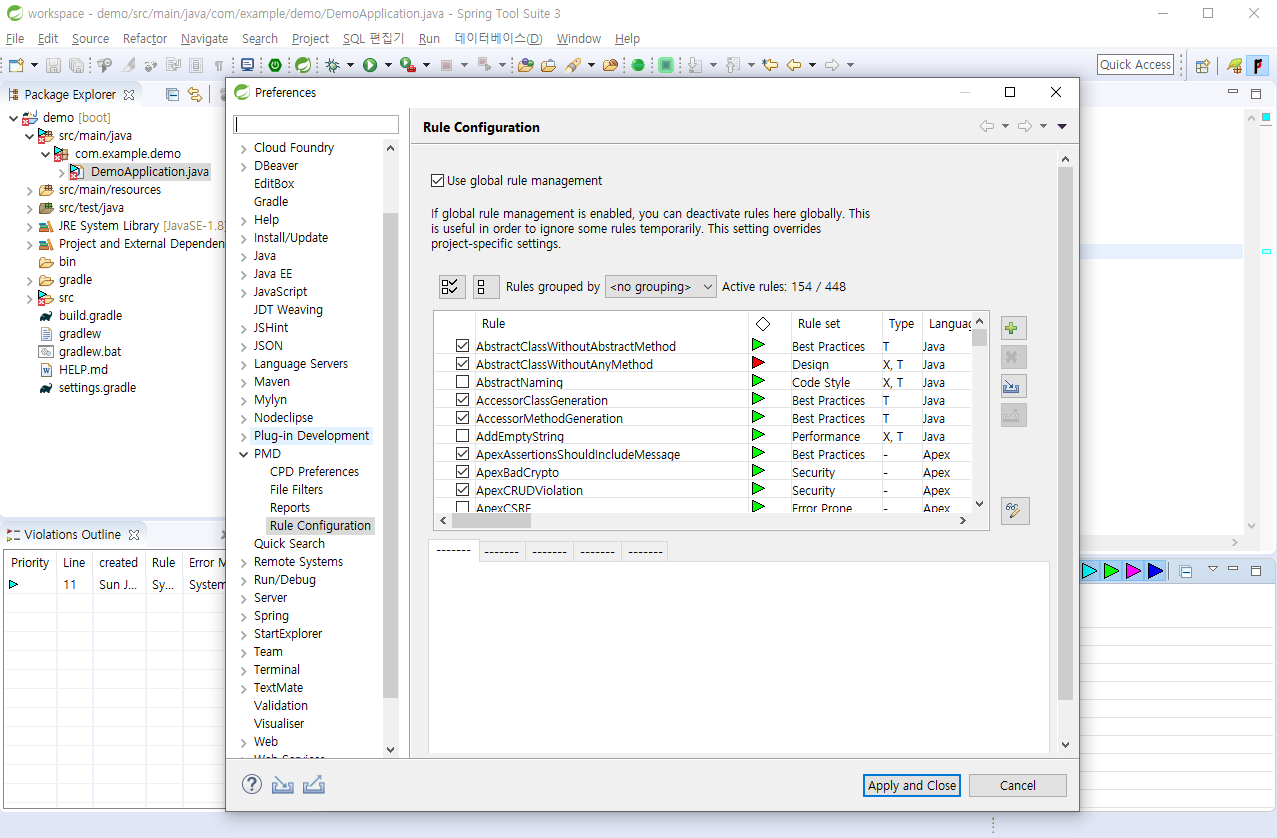The width and height of the screenshot is (1277, 838).
Task: Click the preferences filter text field
Action: [316, 125]
